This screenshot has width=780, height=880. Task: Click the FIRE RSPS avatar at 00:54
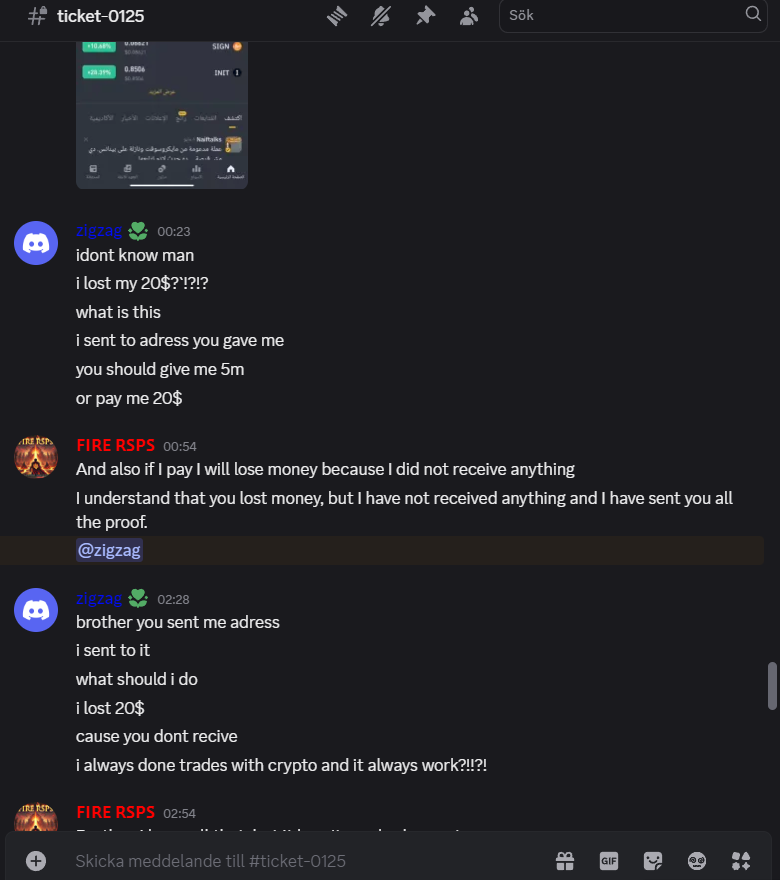click(36, 457)
